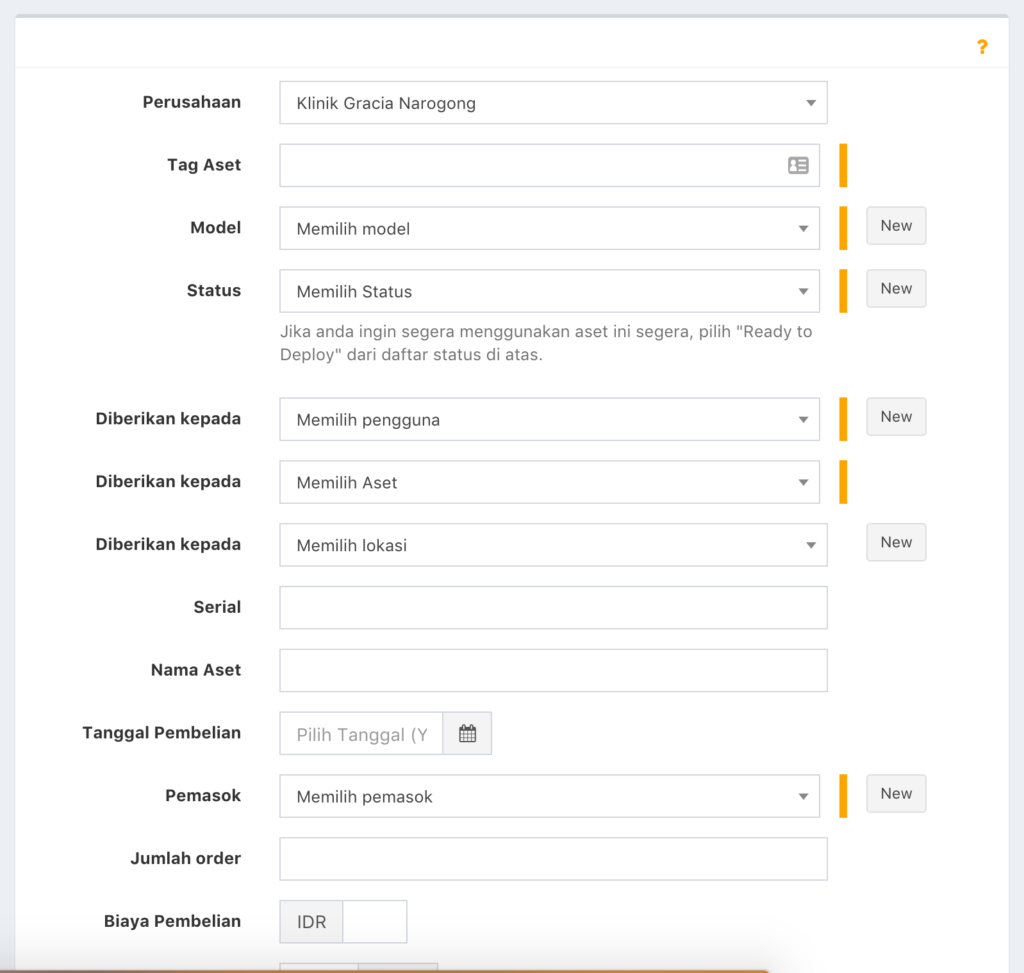Focus the Nama Aset text field
The width and height of the screenshot is (1024, 973).
pyautogui.click(x=552, y=671)
